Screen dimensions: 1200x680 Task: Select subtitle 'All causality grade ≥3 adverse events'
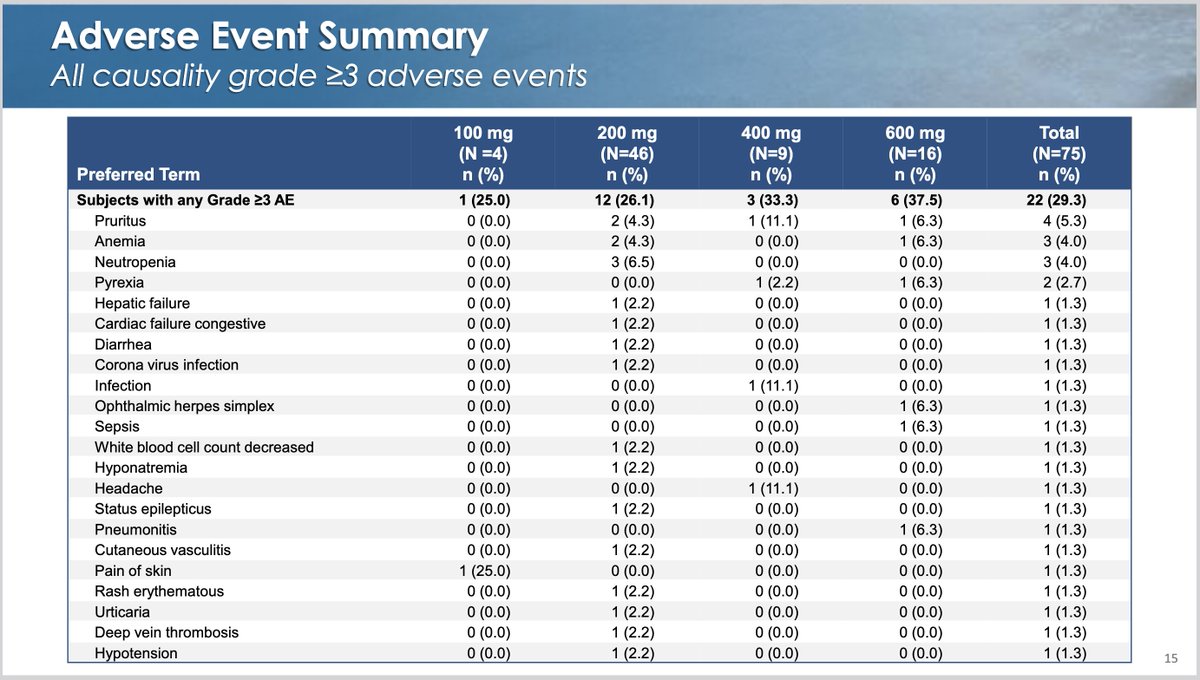pyautogui.click(x=318, y=77)
